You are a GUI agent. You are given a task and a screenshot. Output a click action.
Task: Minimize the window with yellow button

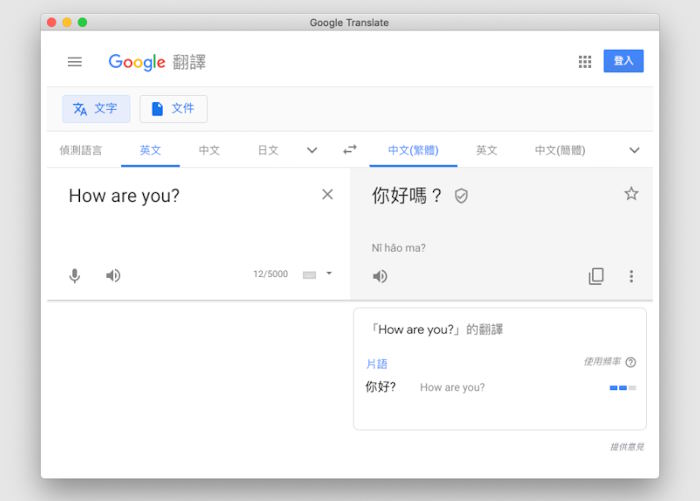click(67, 22)
